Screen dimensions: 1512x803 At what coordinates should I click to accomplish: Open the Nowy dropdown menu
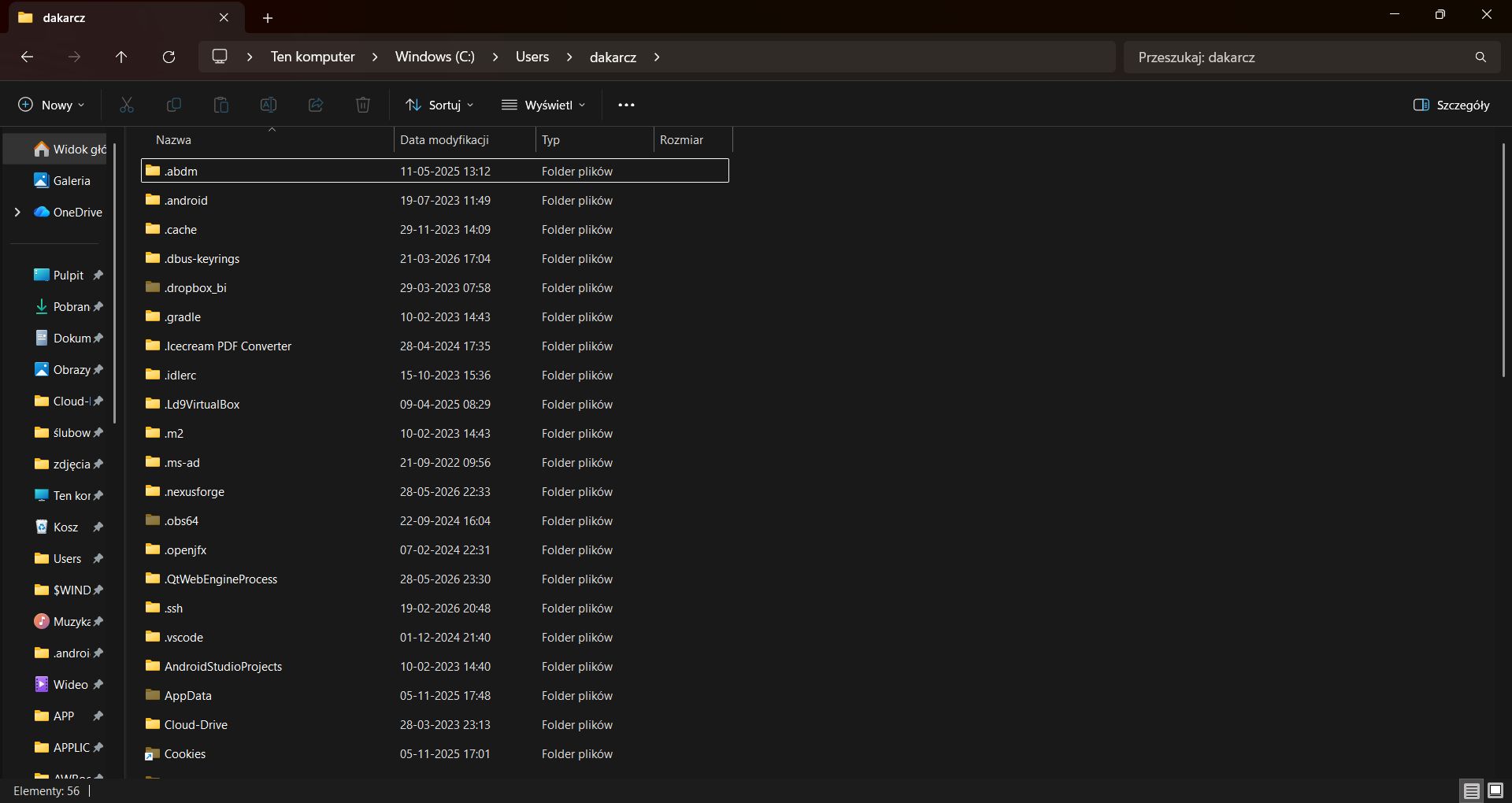tap(51, 105)
